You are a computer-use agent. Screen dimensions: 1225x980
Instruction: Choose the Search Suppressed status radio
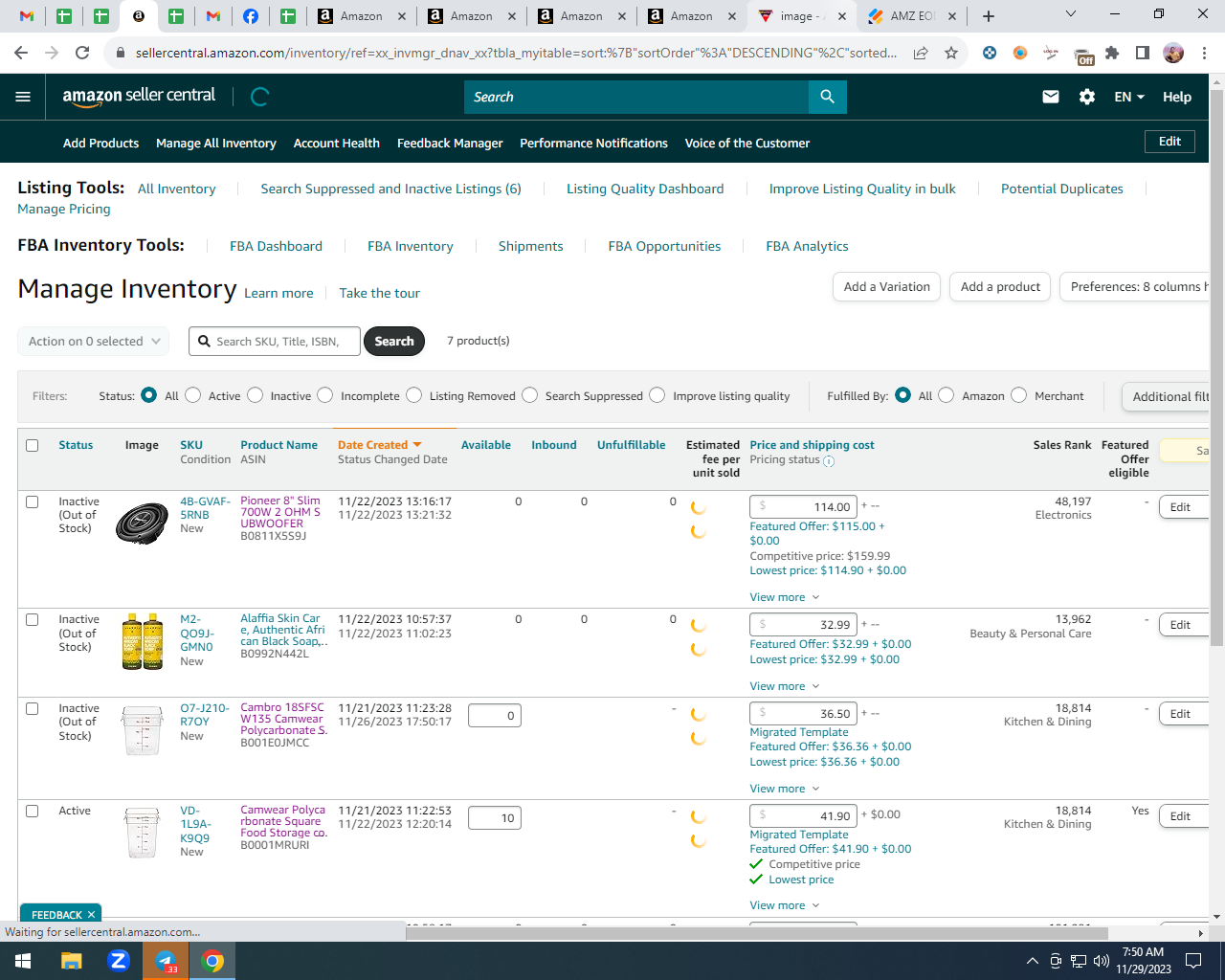pyautogui.click(x=529, y=395)
